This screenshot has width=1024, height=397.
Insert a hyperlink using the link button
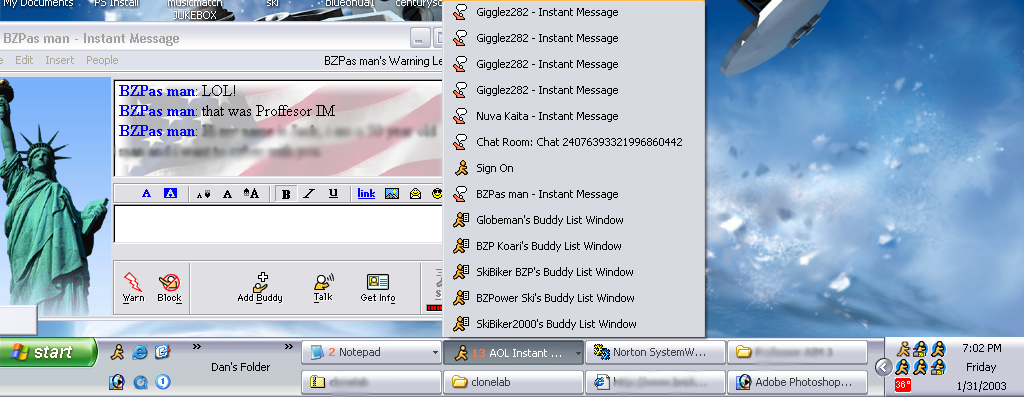pos(366,194)
